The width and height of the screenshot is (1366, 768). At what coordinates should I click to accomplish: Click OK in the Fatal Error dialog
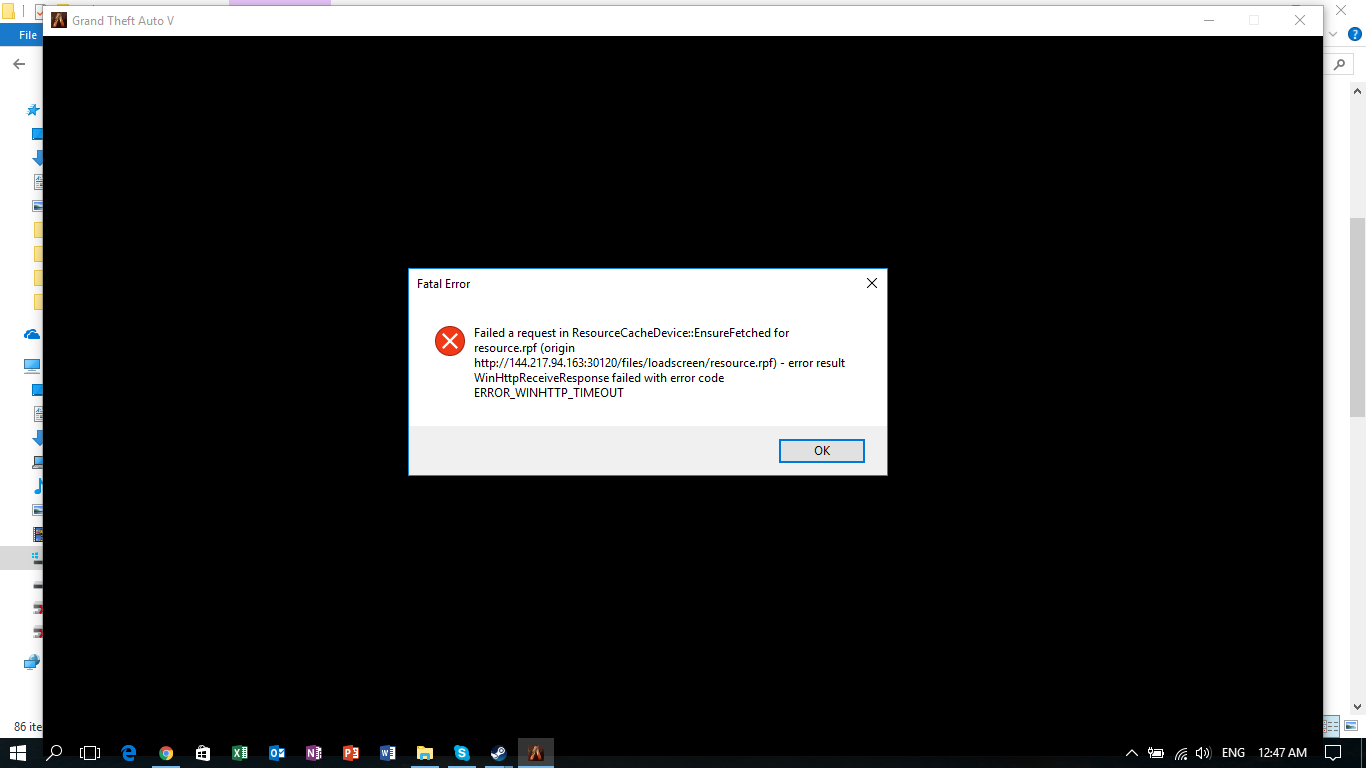822,451
